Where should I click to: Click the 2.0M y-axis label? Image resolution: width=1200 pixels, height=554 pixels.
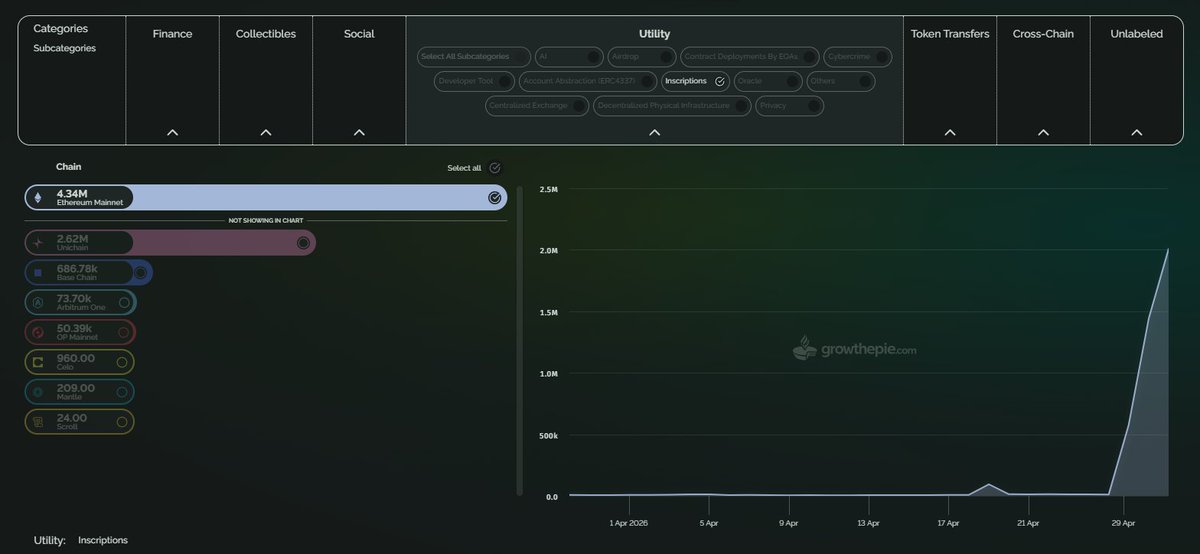click(x=548, y=251)
